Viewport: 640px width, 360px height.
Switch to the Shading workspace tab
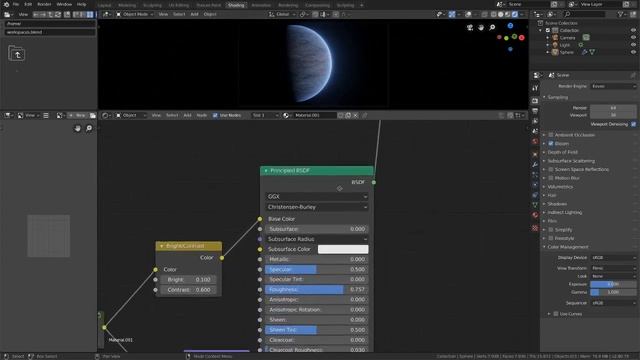pyautogui.click(x=236, y=5)
